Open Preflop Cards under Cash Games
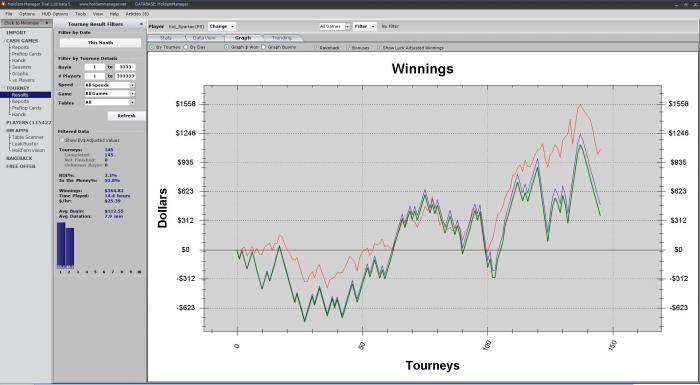Screen dimensions: 700x385 [26, 54]
